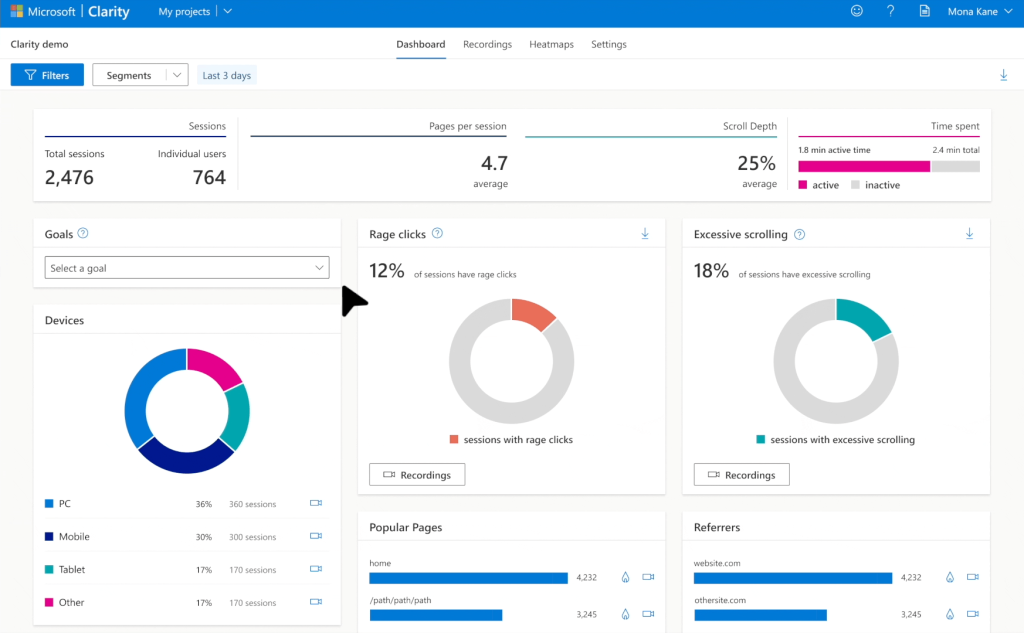Download Excessive scrolling data
The image size is (1024, 633).
click(969, 233)
